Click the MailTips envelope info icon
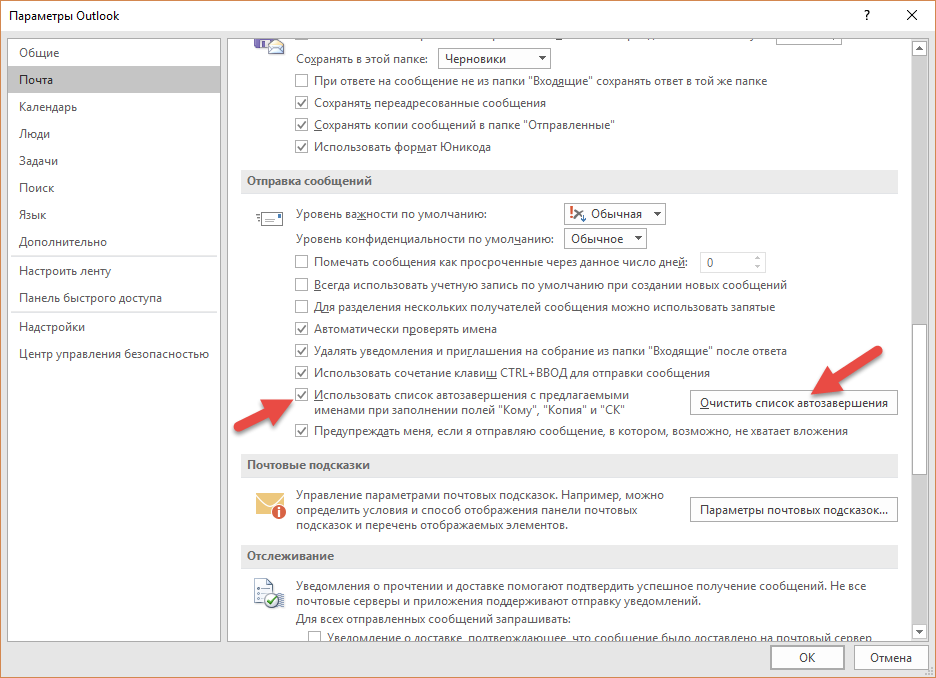This screenshot has height=678, width=936. [x=270, y=505]
